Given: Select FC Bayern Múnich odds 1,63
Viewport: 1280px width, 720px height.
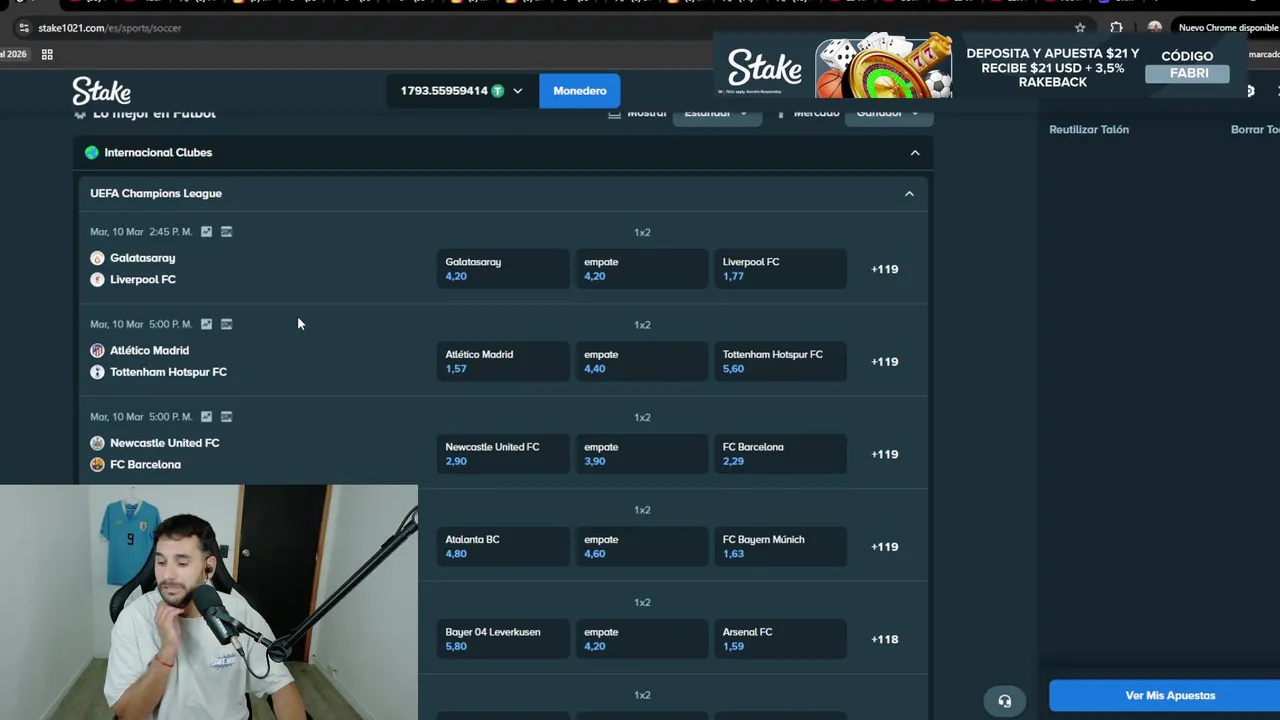Looking at the screenshot, I should pyautogui.click(x=780, y=546).
